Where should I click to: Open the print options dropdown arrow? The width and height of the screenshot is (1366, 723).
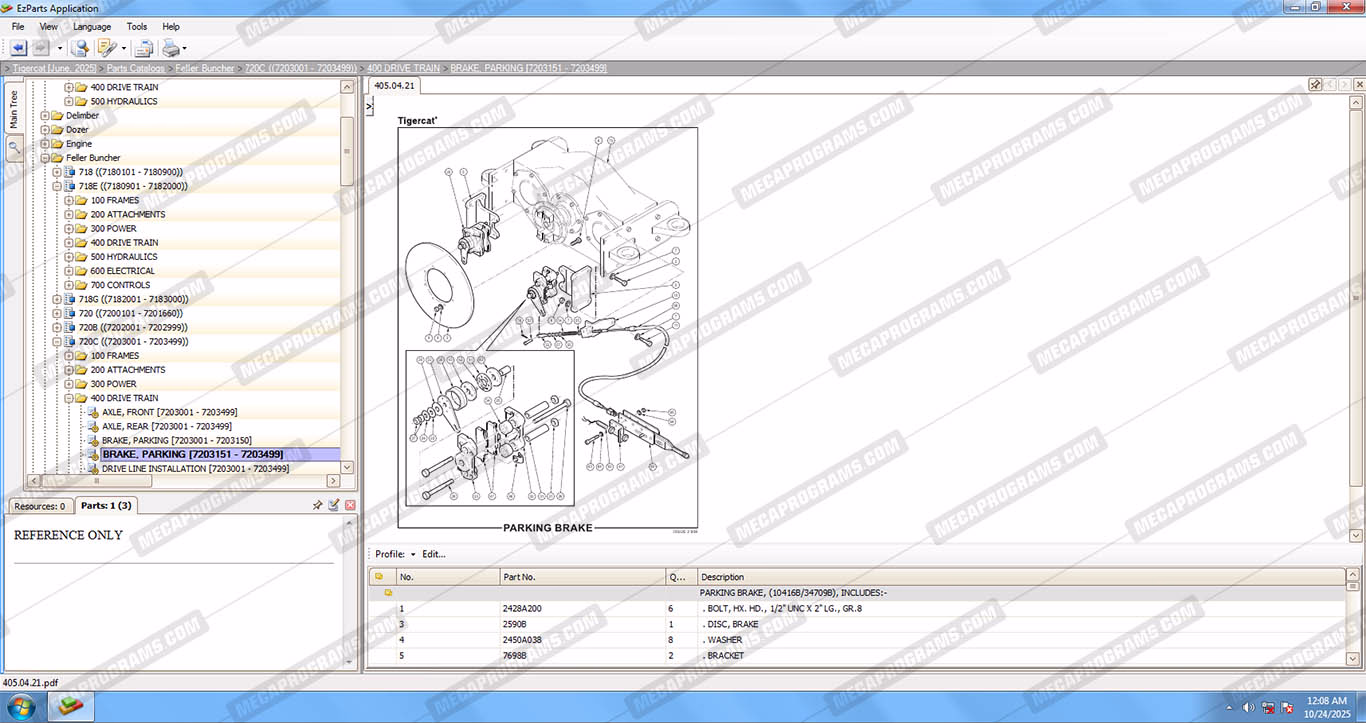point(185,48)
